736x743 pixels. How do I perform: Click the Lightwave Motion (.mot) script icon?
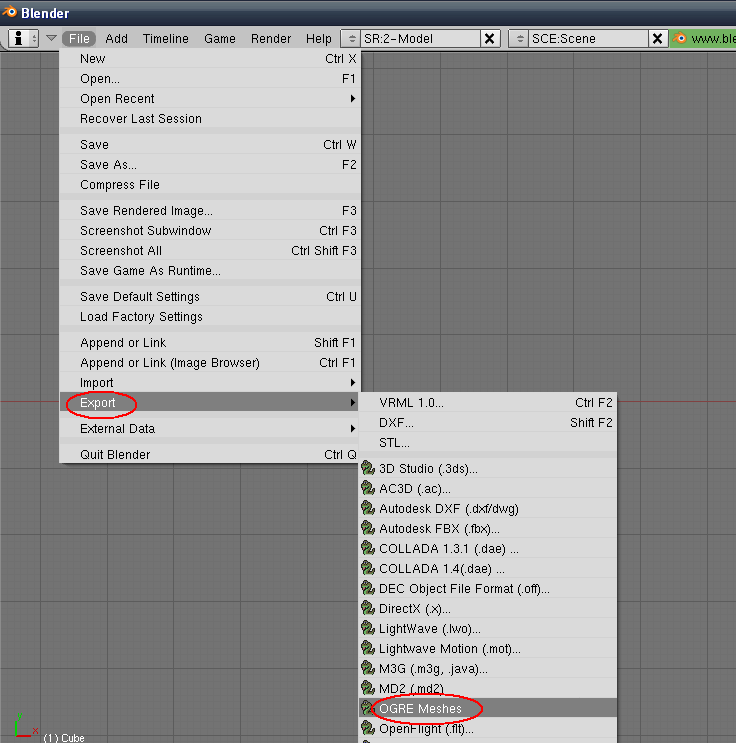(x=368, y=648)
